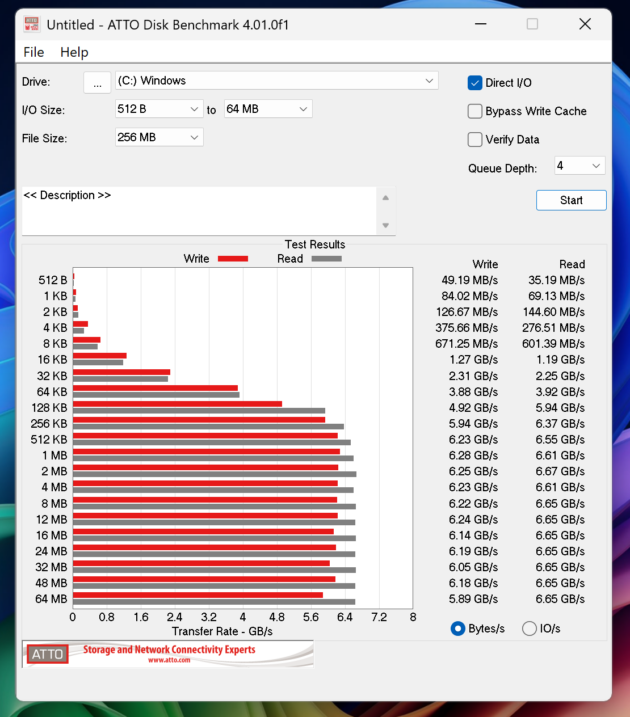The width and height of the screenshot is (630, 717).
Task: Click the gray Read legend swatch
Action: pyautogui.click(x=326, y=259)
